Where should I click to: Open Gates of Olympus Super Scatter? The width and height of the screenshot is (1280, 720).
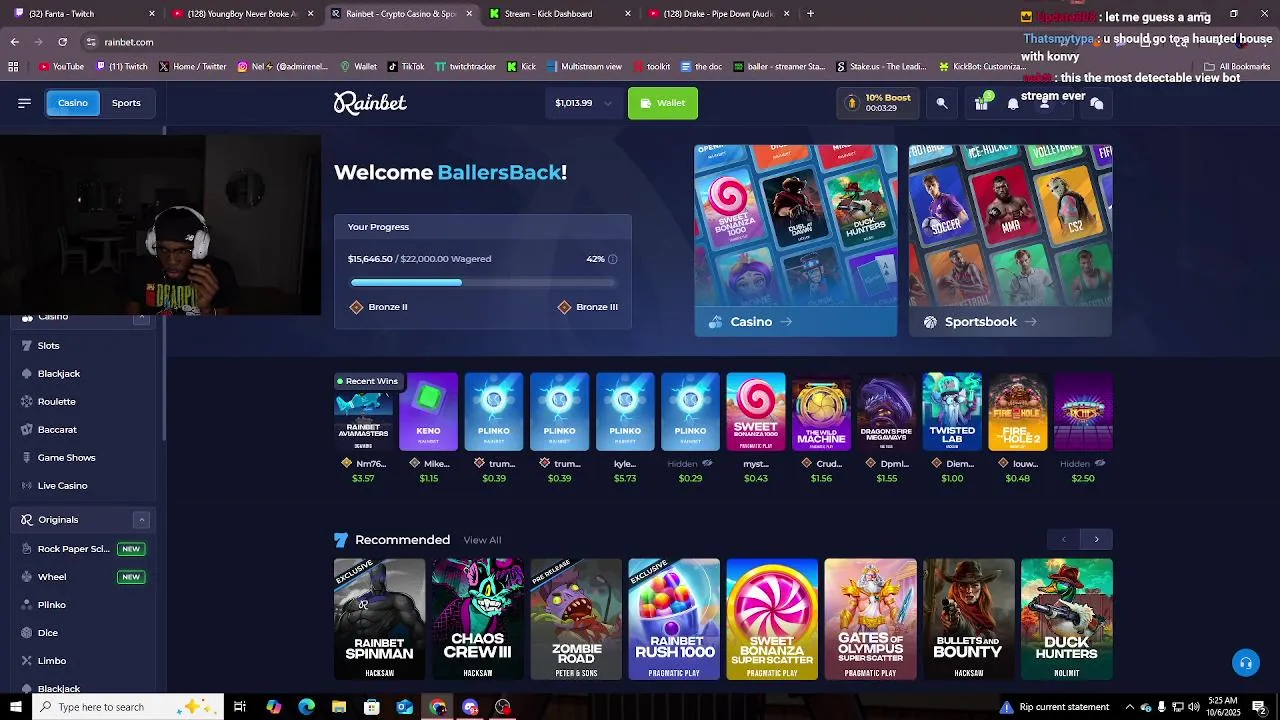[870, 619]
